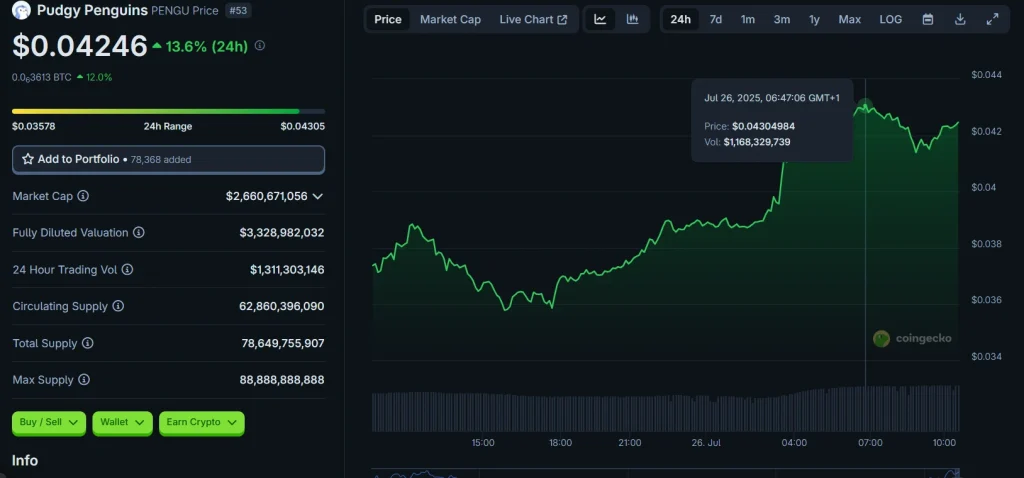This screenshot has height=478, width=1024.
Task: Click the 04:00 time axis label
Action: tap(794, 443)
